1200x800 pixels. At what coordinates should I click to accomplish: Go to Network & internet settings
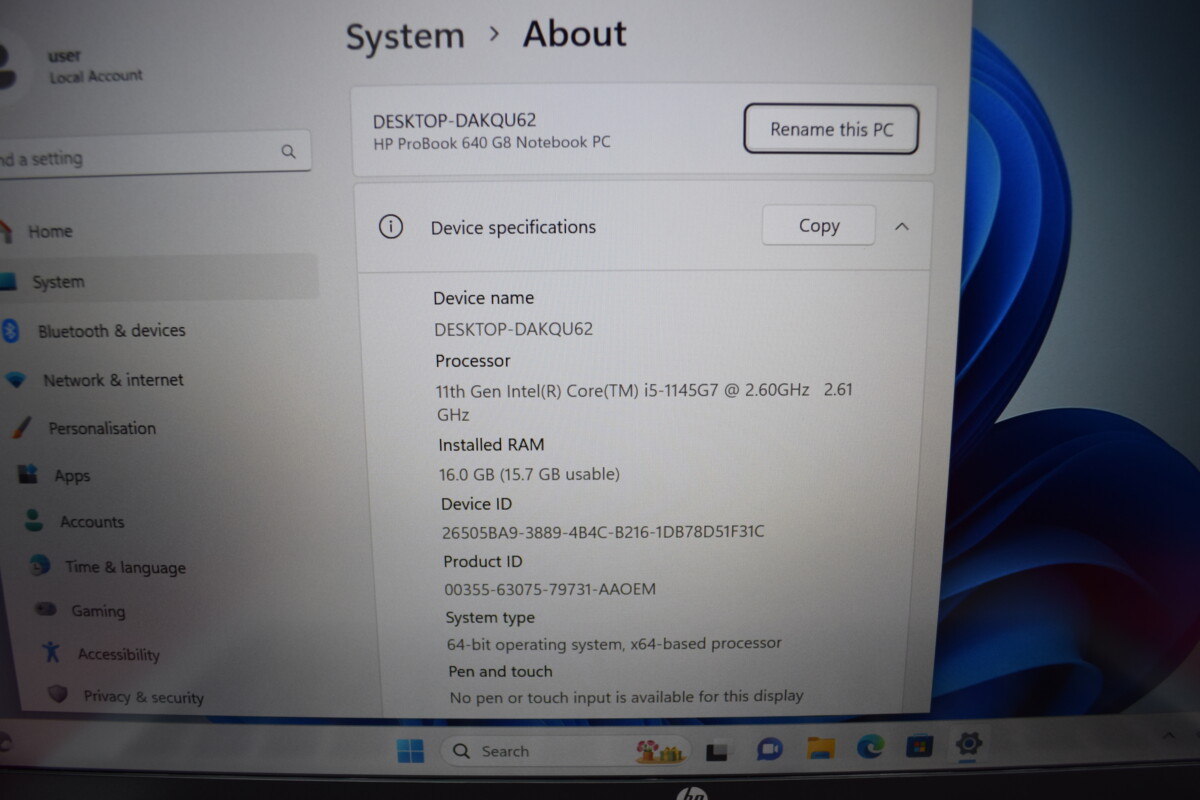coord(113,380)
